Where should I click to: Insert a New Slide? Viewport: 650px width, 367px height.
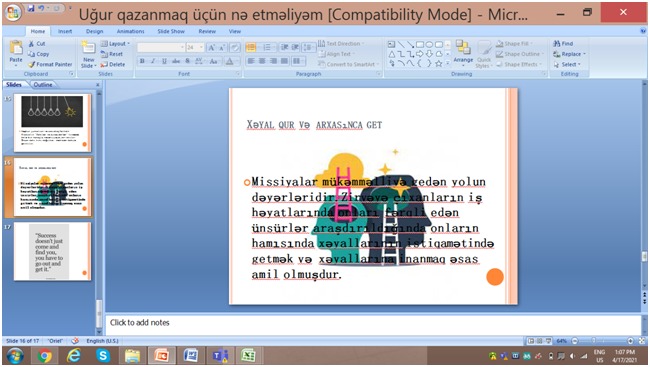(88, 55)
